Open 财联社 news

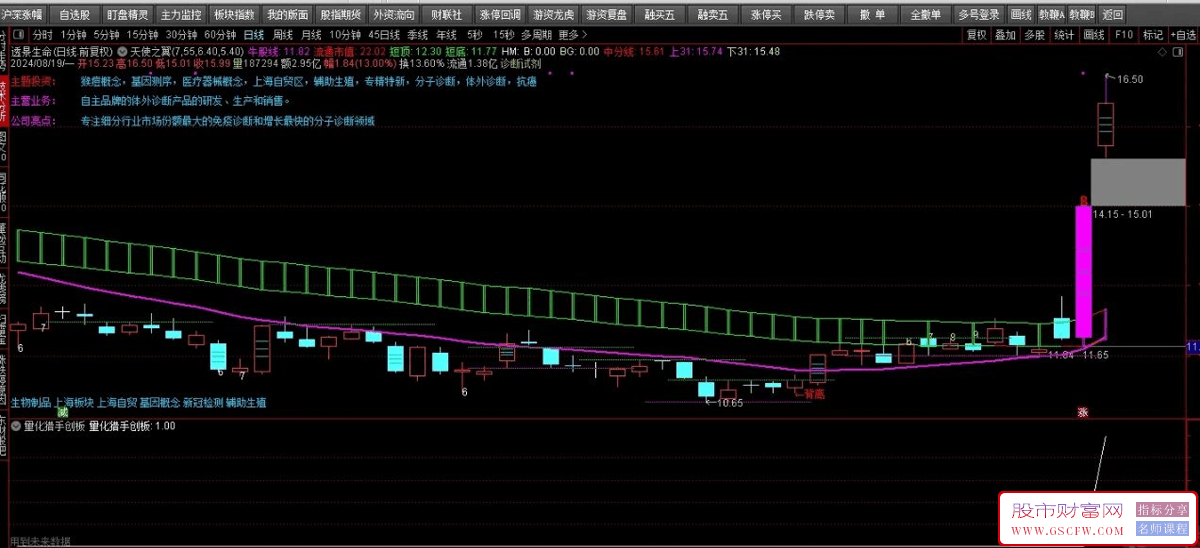tap(447, 15)
